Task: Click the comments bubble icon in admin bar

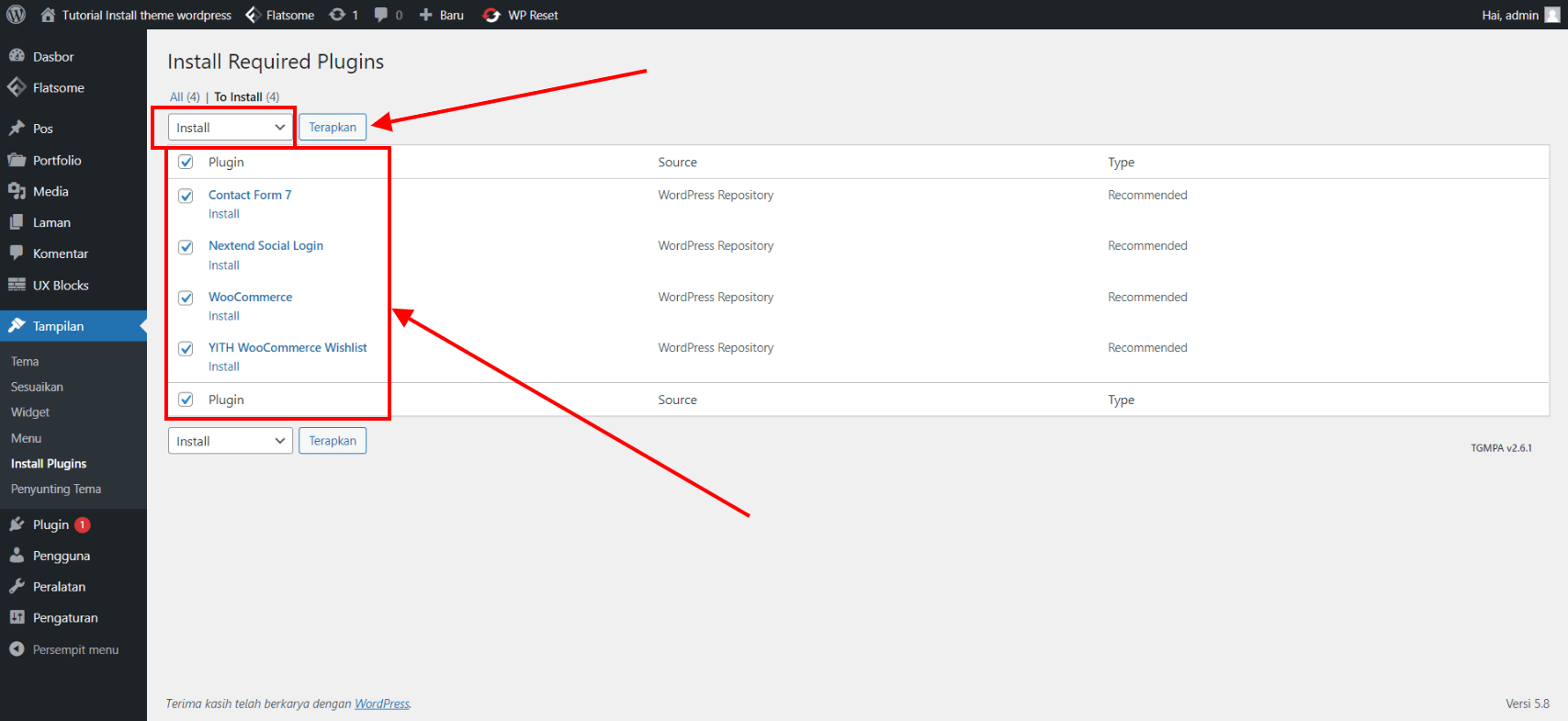Action: pyautogui.click(x=381, y=15)
